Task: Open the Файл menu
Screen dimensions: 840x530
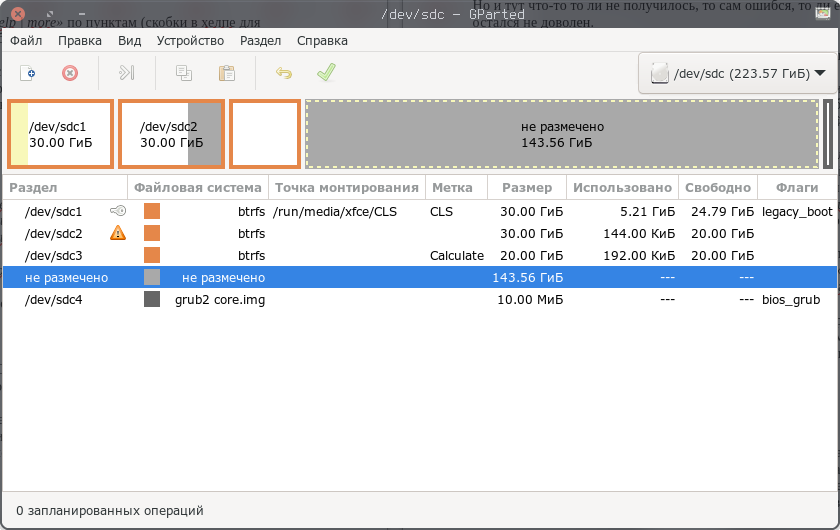Action: 26,41
